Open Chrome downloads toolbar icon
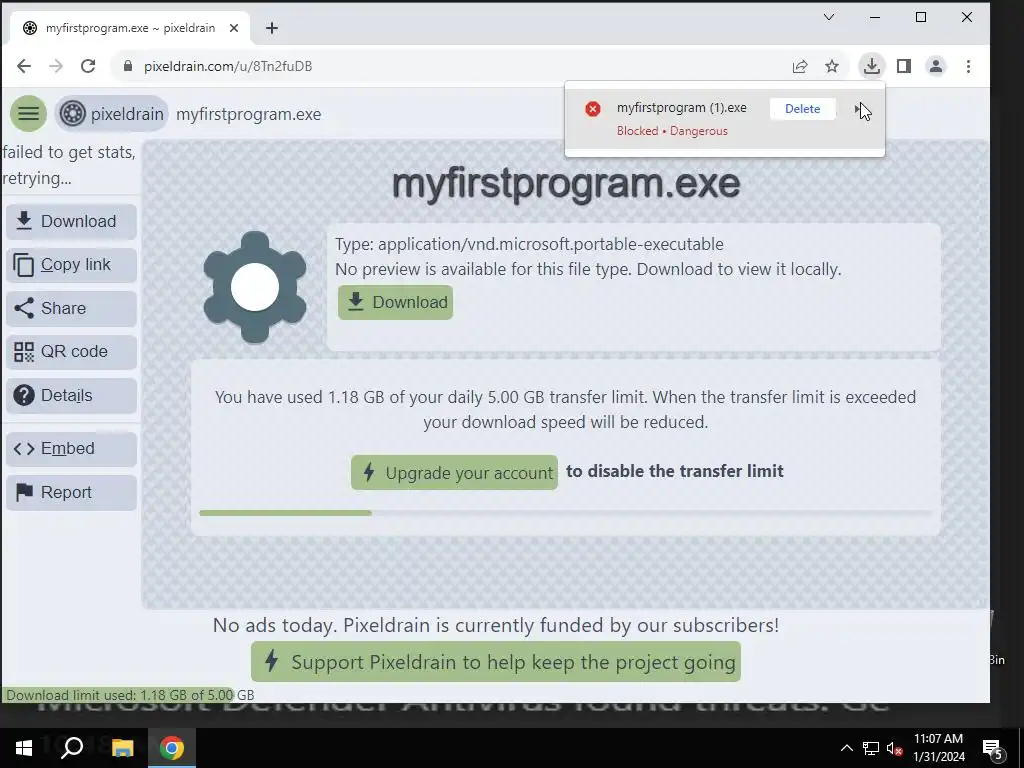The height and width of the screenshot is (768, 1024). (871, 66)
